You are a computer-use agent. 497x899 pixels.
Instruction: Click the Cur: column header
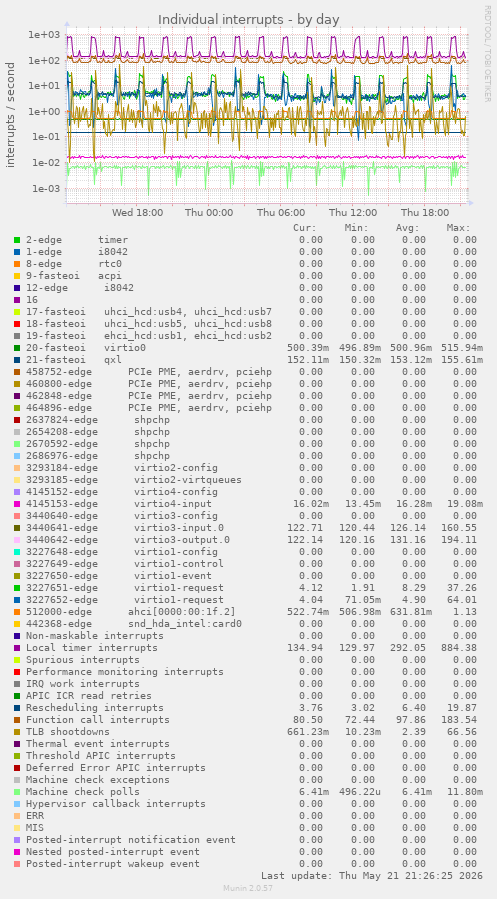304,228
